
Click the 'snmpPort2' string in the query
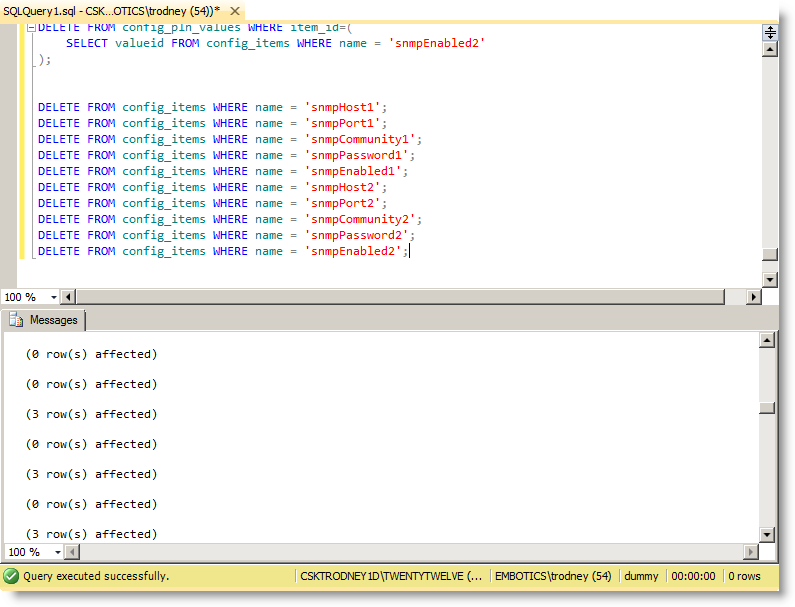coord(342,203)
